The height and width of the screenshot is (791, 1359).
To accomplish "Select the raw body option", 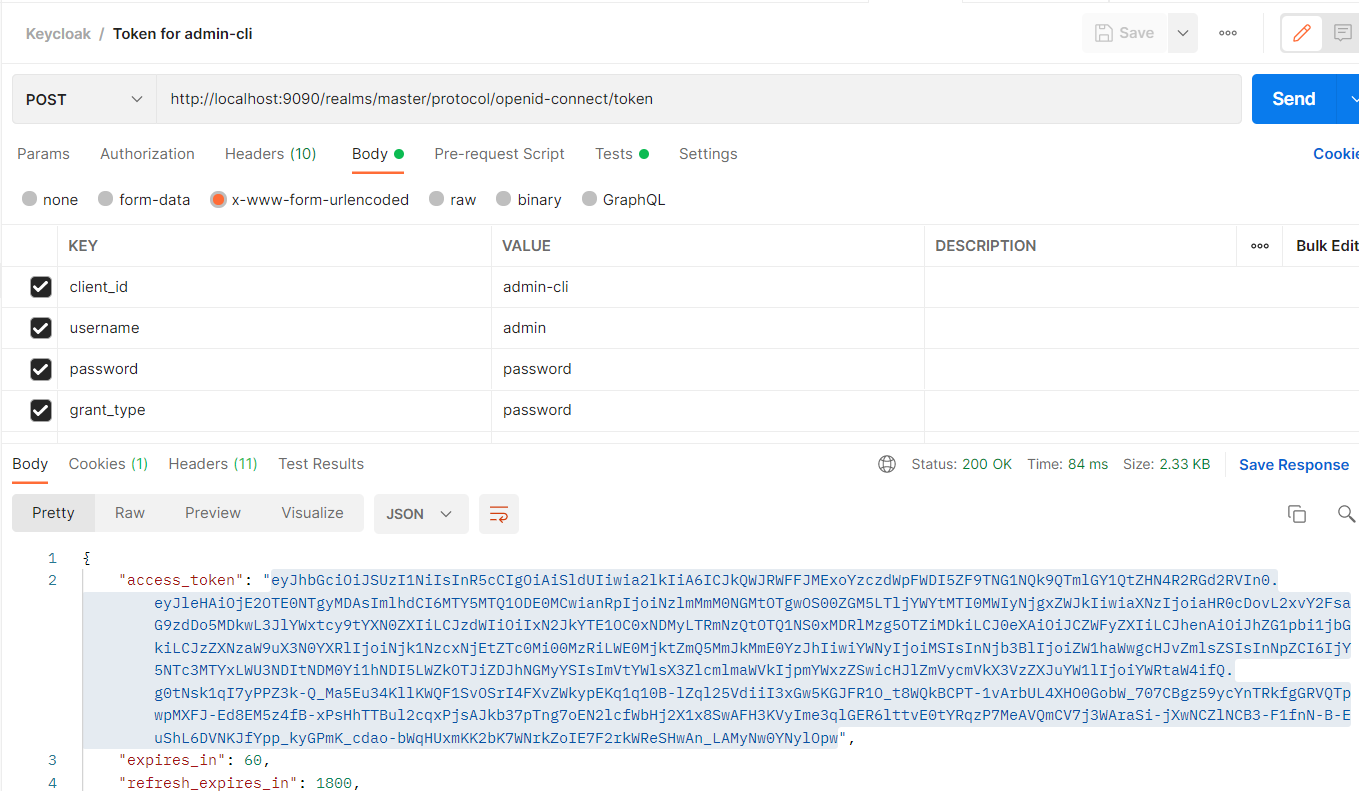I will click(436, 199).
